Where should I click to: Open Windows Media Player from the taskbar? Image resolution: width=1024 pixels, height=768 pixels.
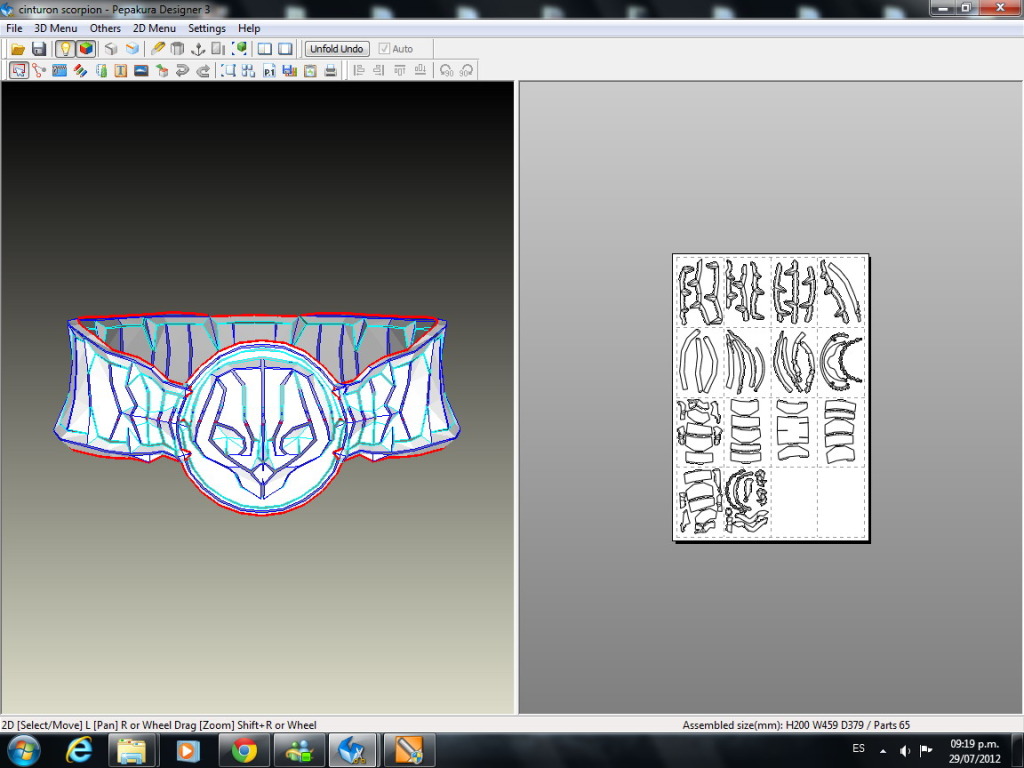187,750
